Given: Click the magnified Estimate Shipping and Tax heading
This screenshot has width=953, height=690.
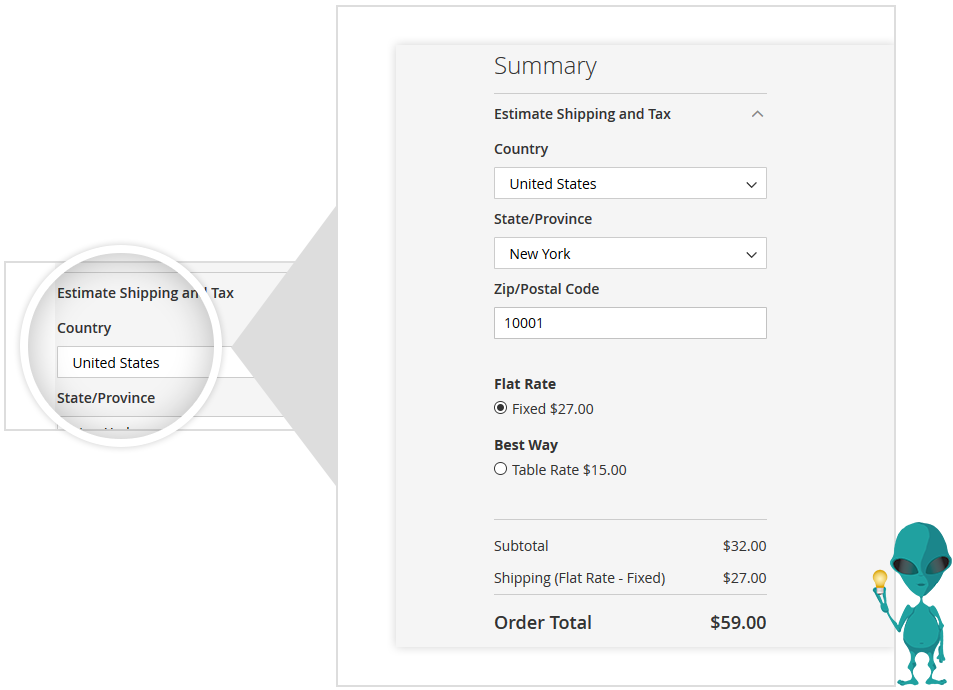Looking at the screenshot, I should click(x=145, y=293).
